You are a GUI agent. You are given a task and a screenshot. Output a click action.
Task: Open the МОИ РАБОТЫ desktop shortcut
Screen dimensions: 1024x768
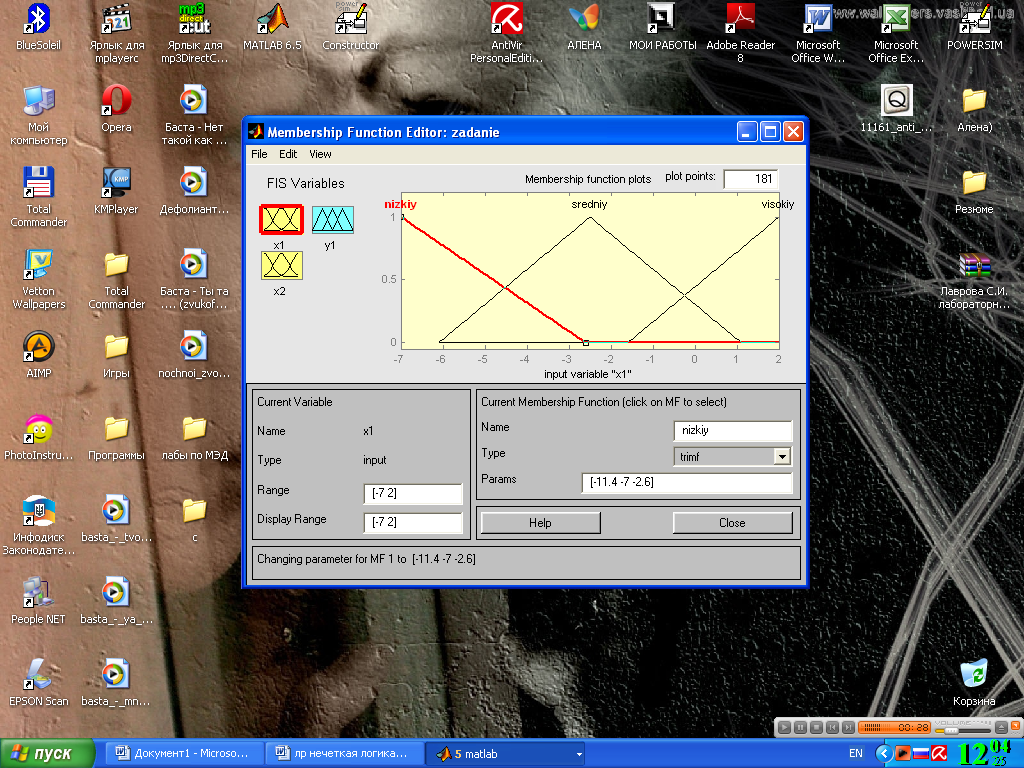[662, 26]
